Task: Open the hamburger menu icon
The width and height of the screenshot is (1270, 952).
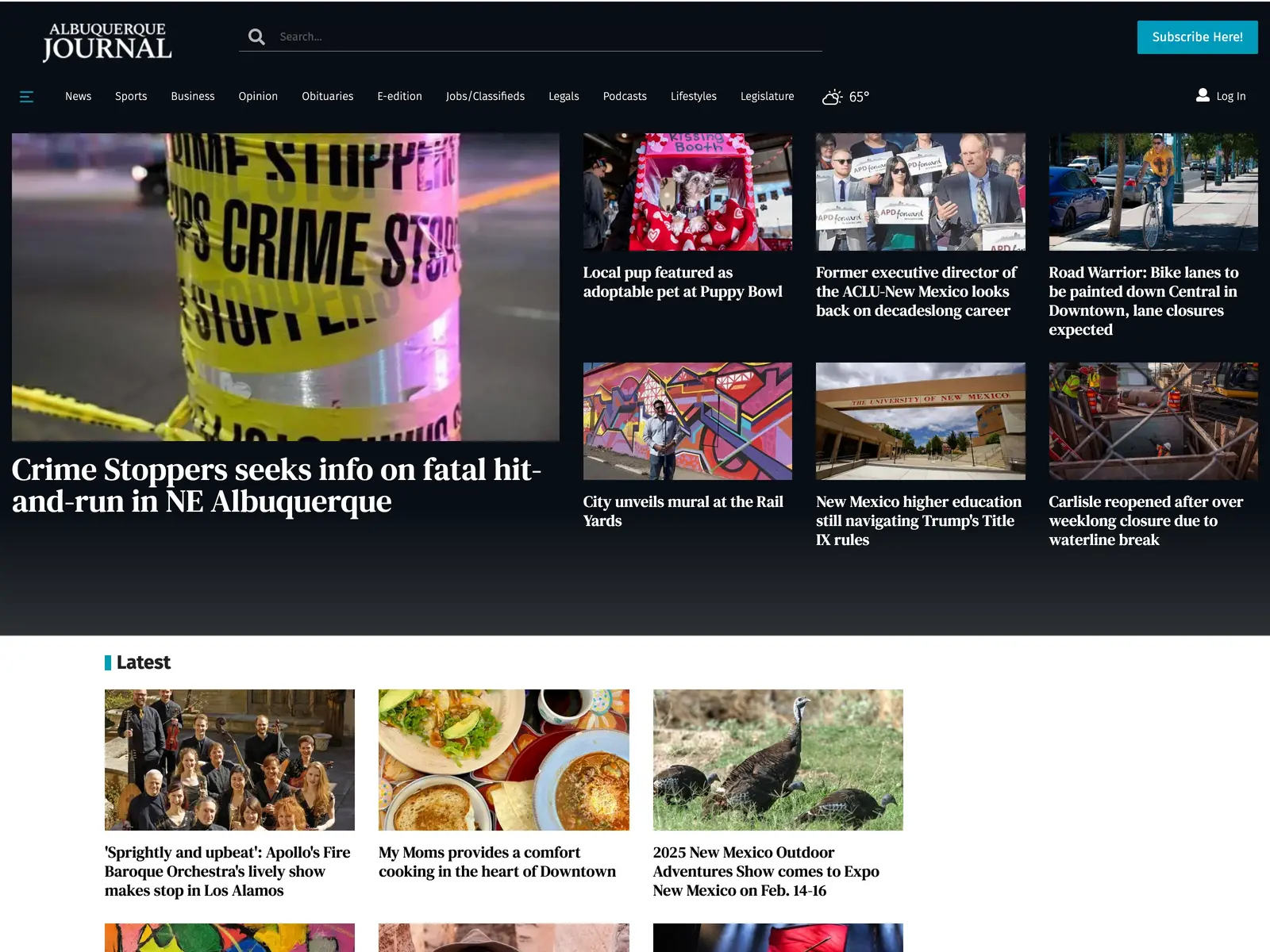Action: 26,97
